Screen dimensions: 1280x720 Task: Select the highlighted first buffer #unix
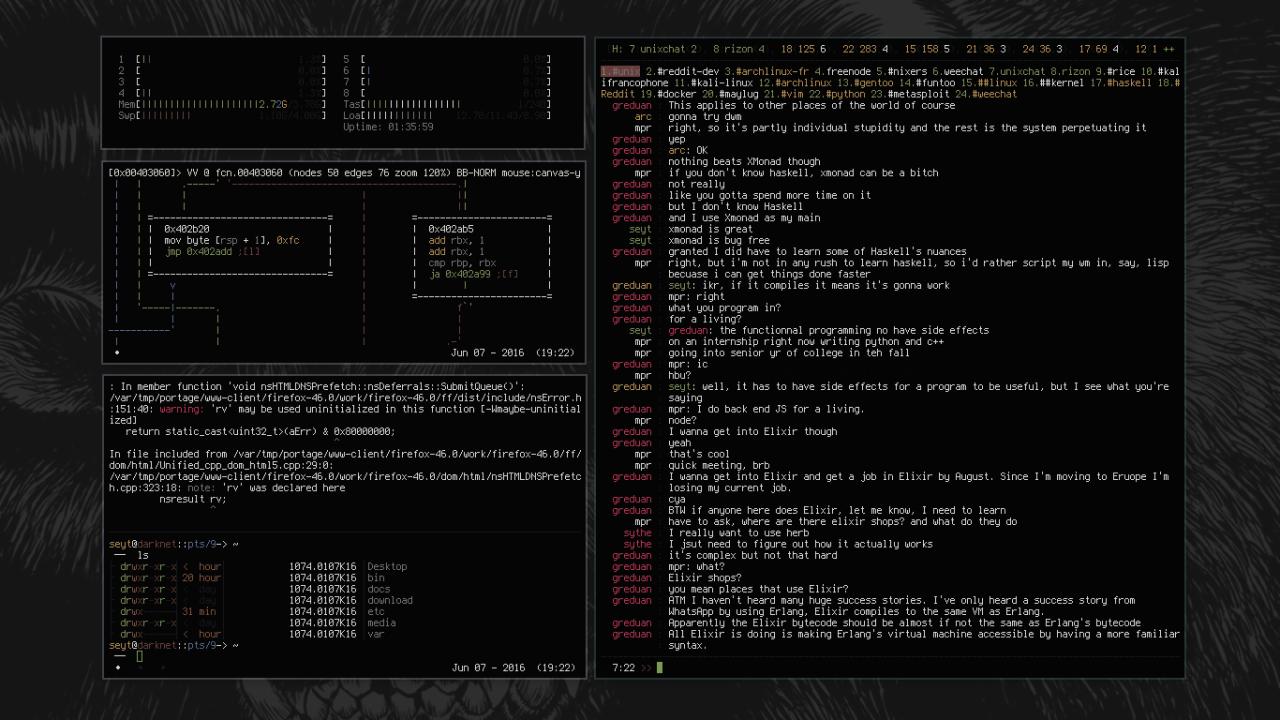[x=620, y=72]
